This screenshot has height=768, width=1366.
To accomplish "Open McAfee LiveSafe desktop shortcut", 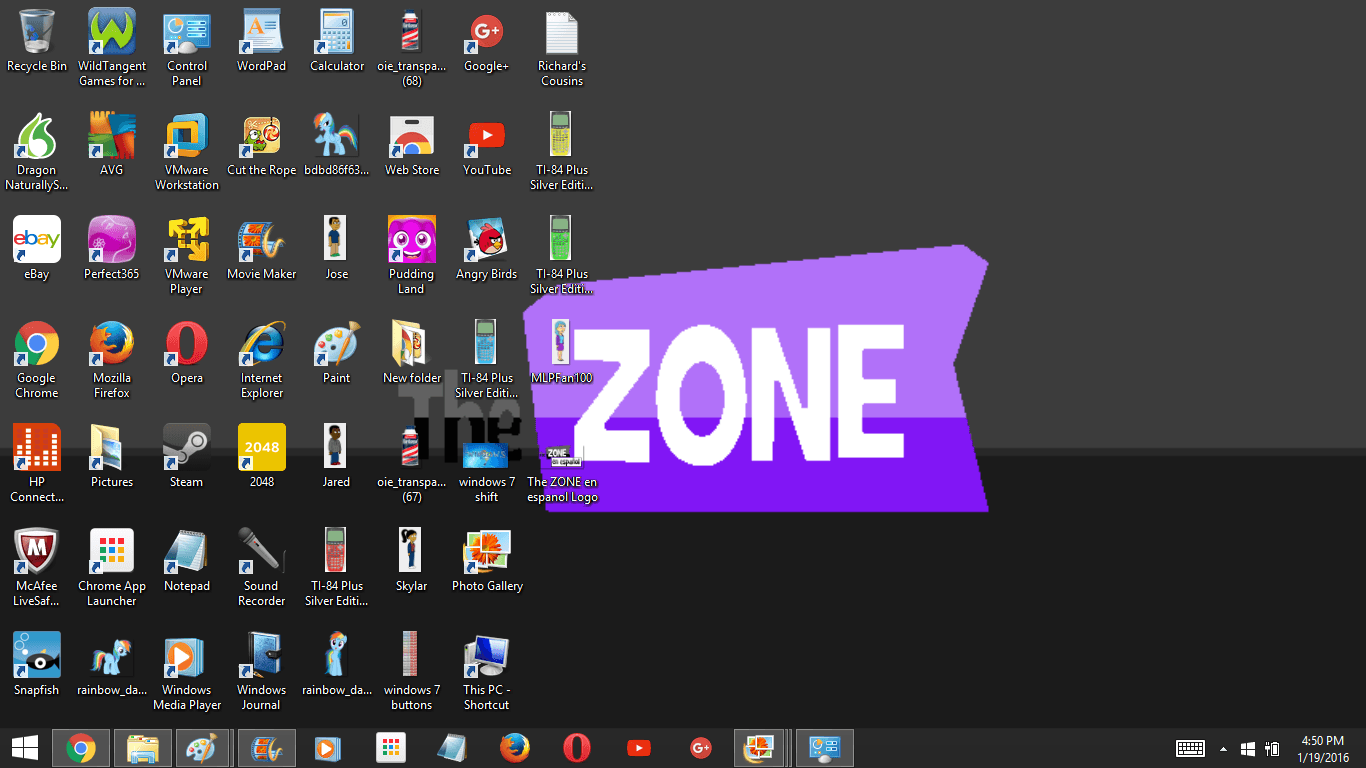I will point(37,568).
